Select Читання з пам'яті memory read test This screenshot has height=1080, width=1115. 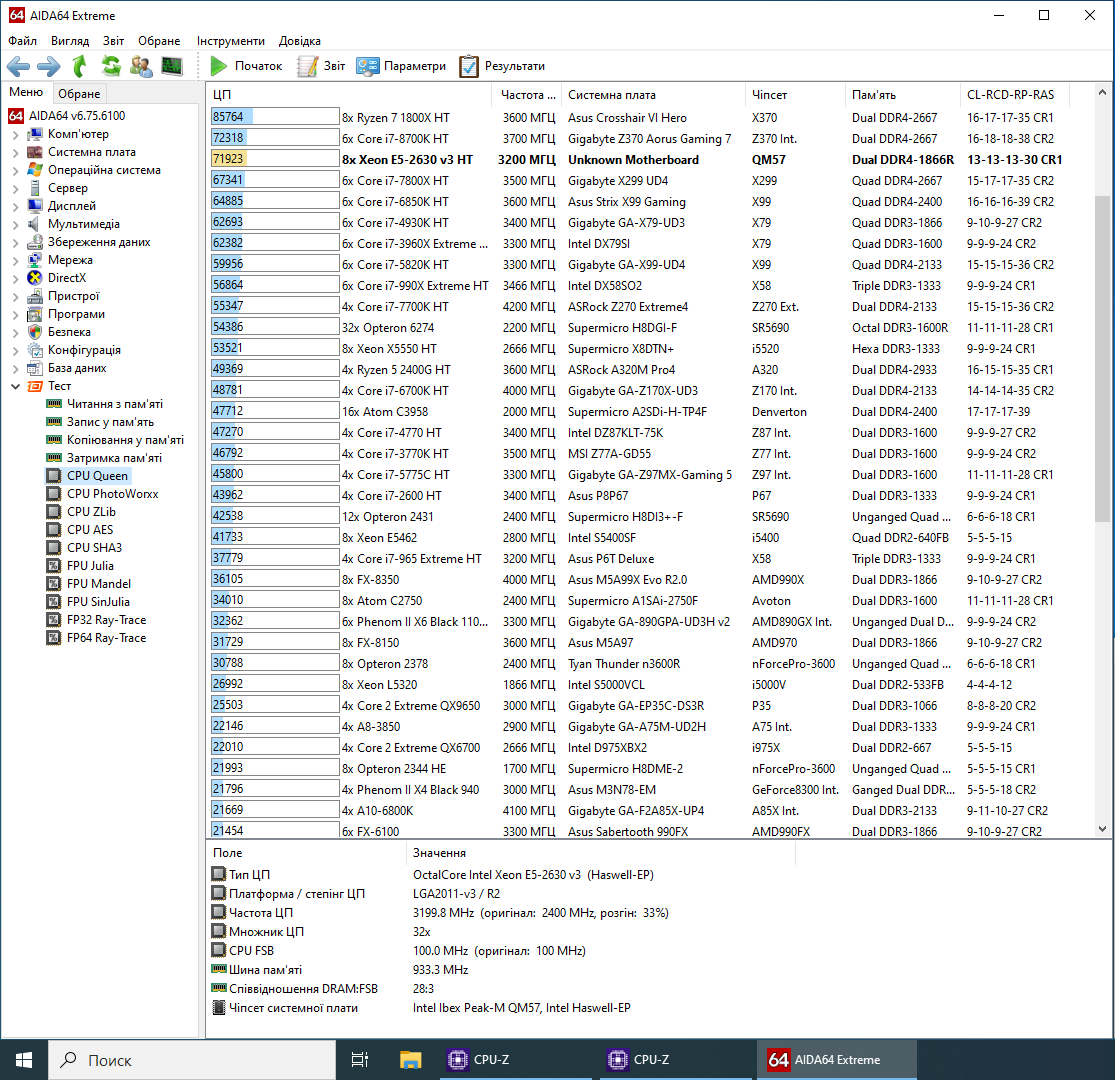pyautogui.click(x=114, y=404)
